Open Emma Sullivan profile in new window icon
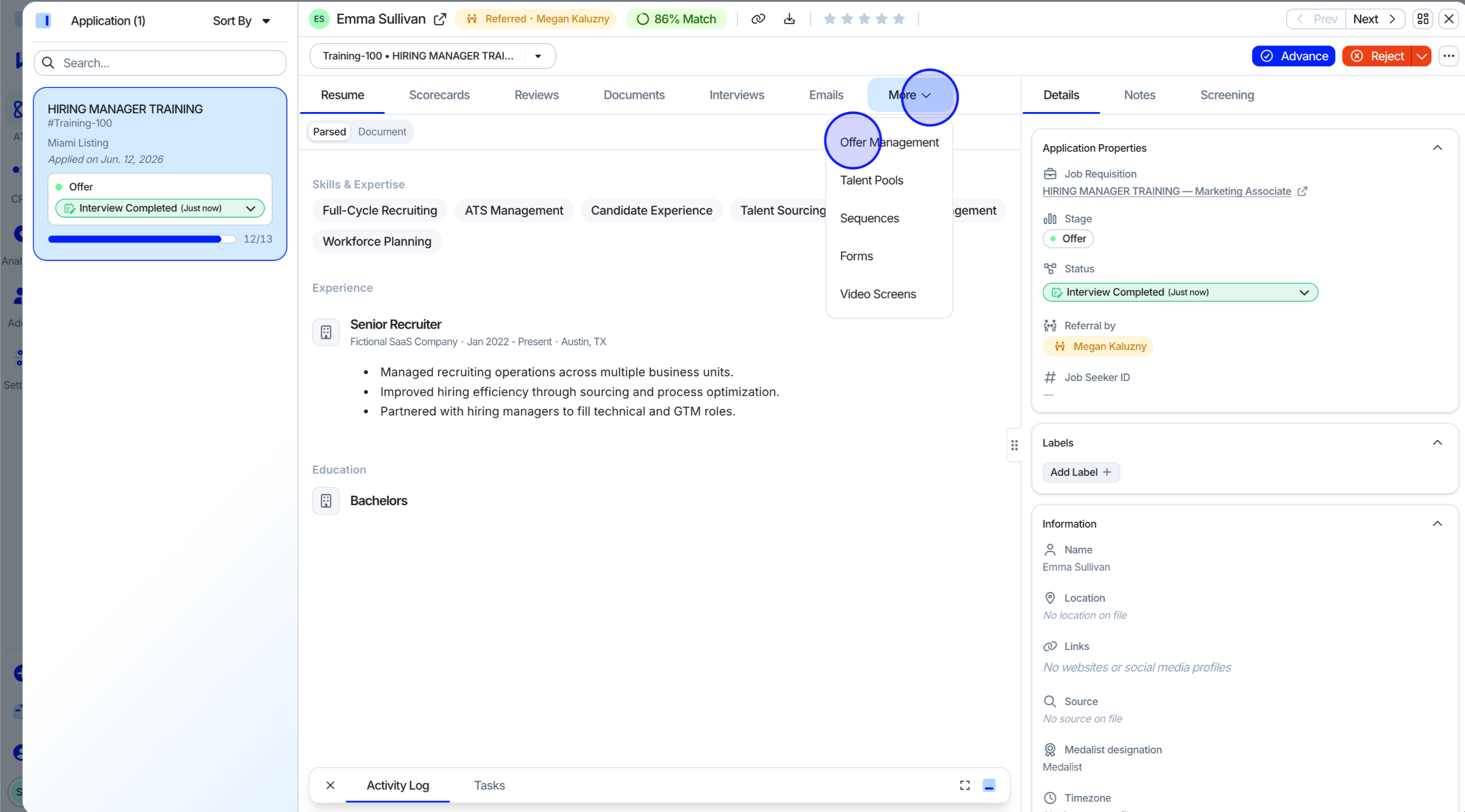Screen dimensions: 1465x812 [x=440, y=19]
